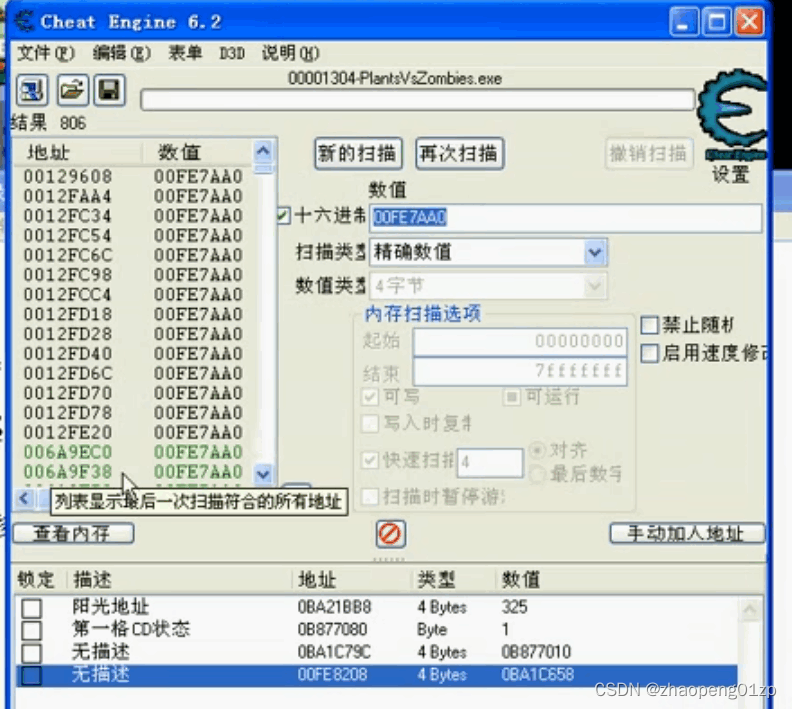
Task: Click address cell 0BA21BB8
Action: coord(334,607)
